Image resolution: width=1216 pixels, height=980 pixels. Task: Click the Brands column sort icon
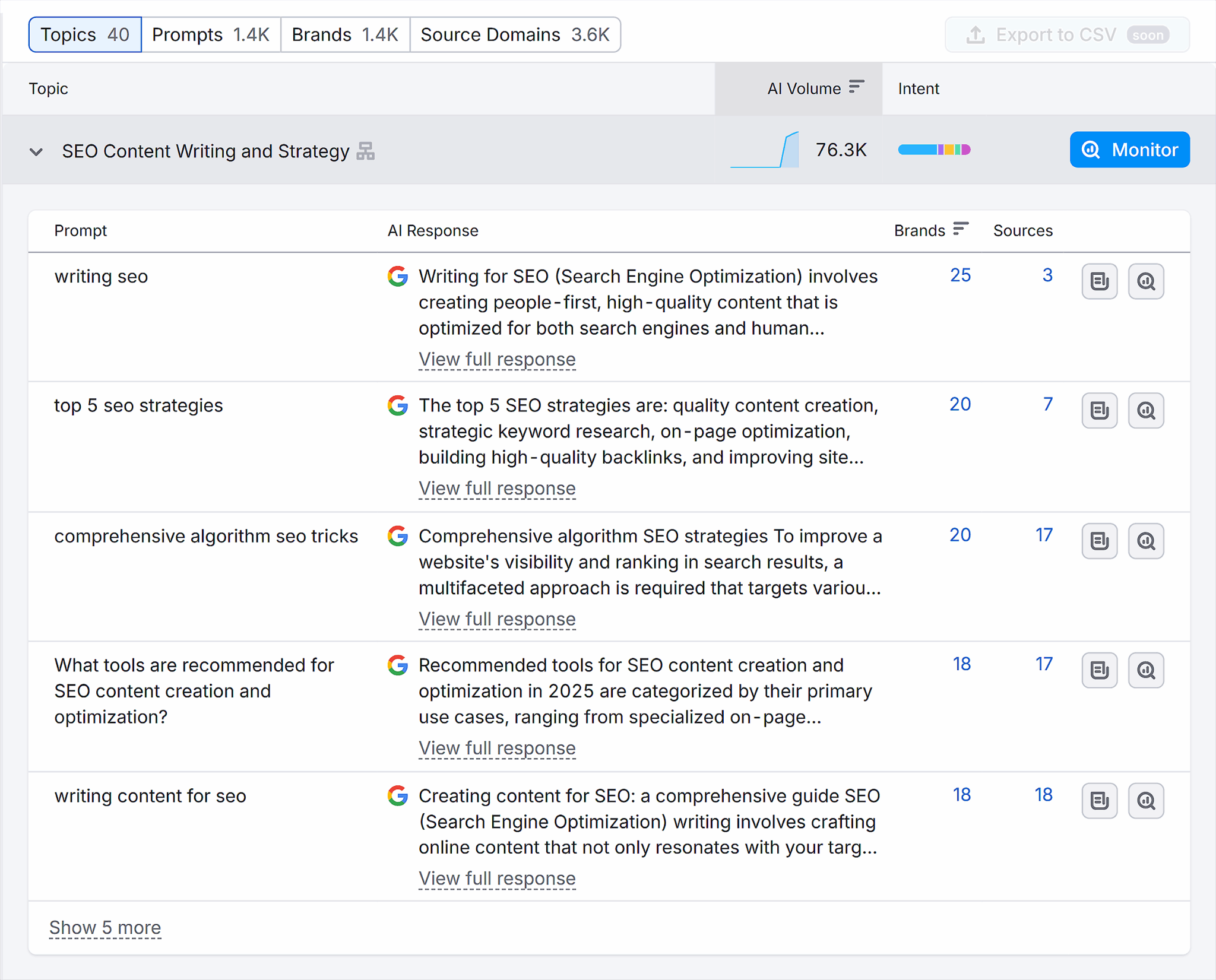click(961, 229)
